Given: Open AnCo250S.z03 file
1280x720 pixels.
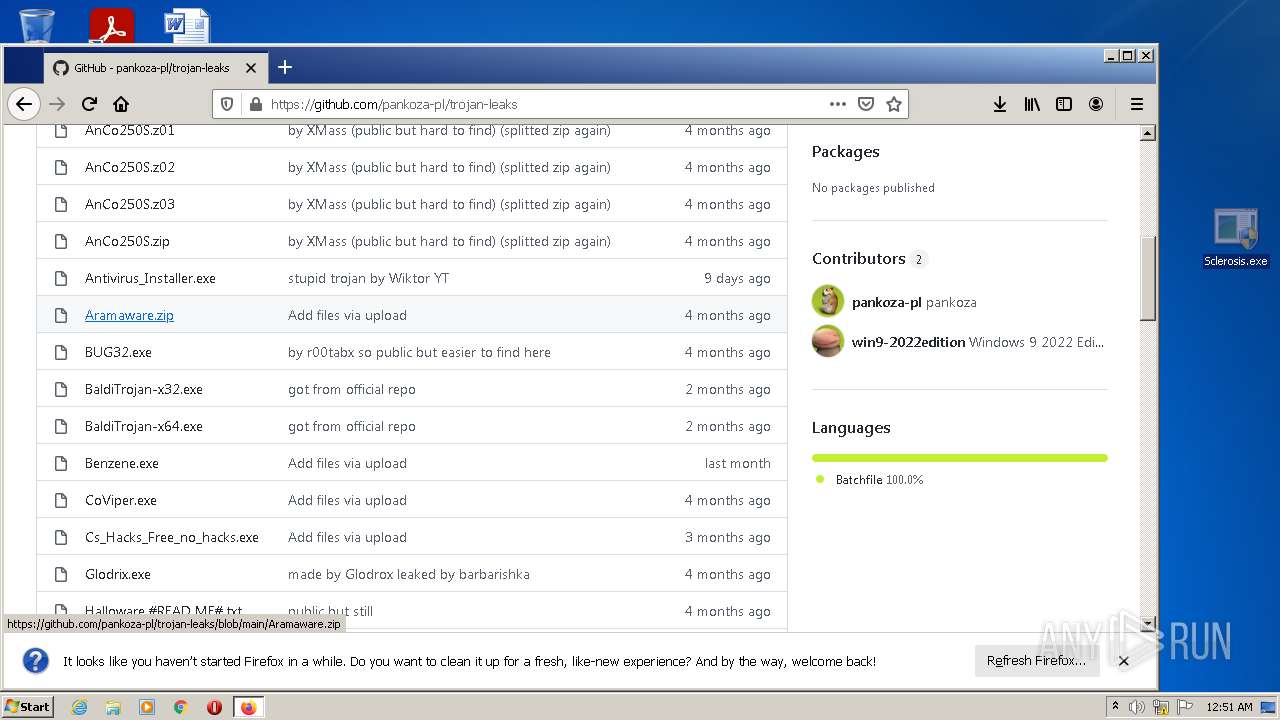Looking at the screenshot, I should click(x=130, y=204).
